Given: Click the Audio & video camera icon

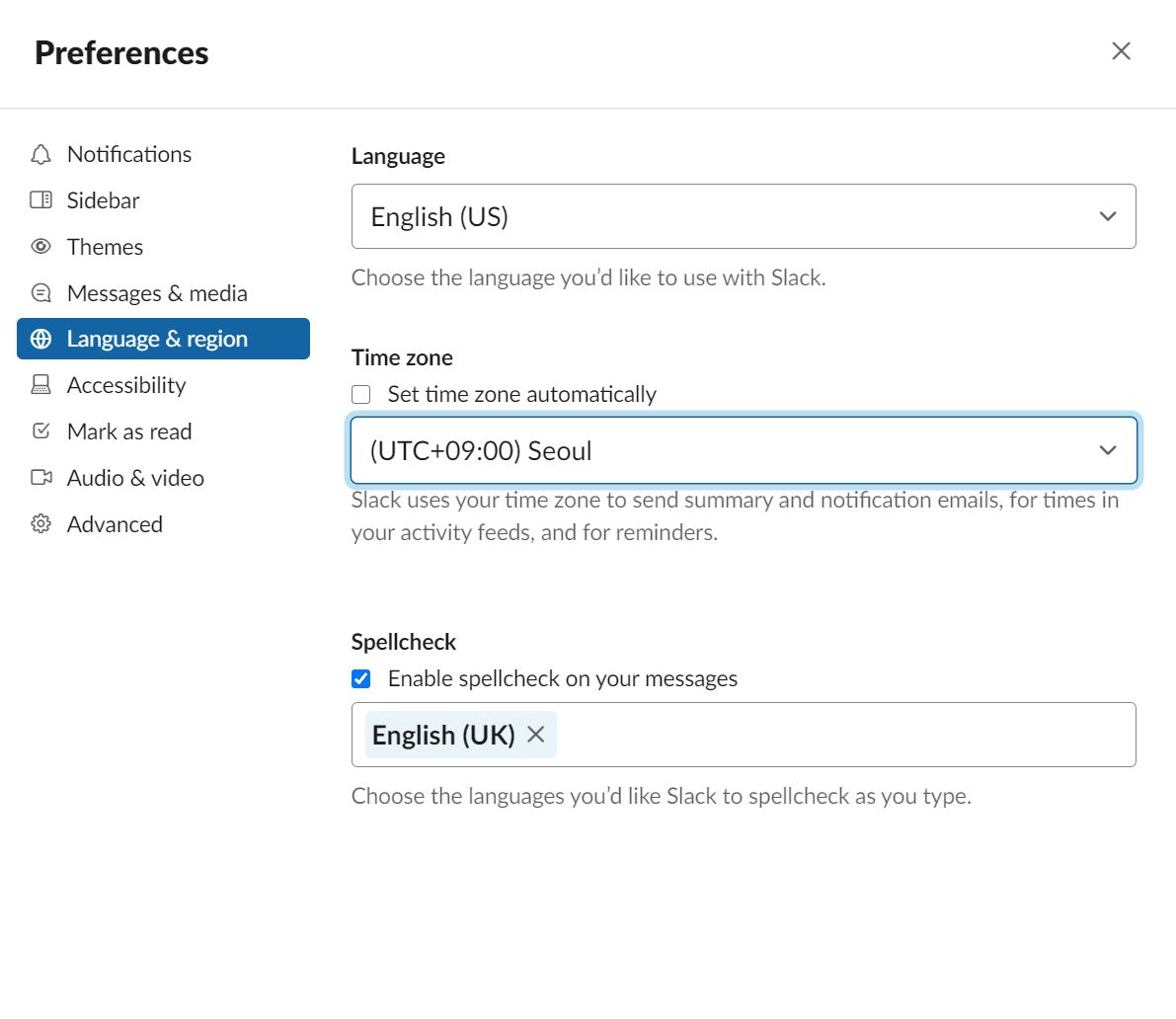Looking at the screenshot, I should point(40,478).
